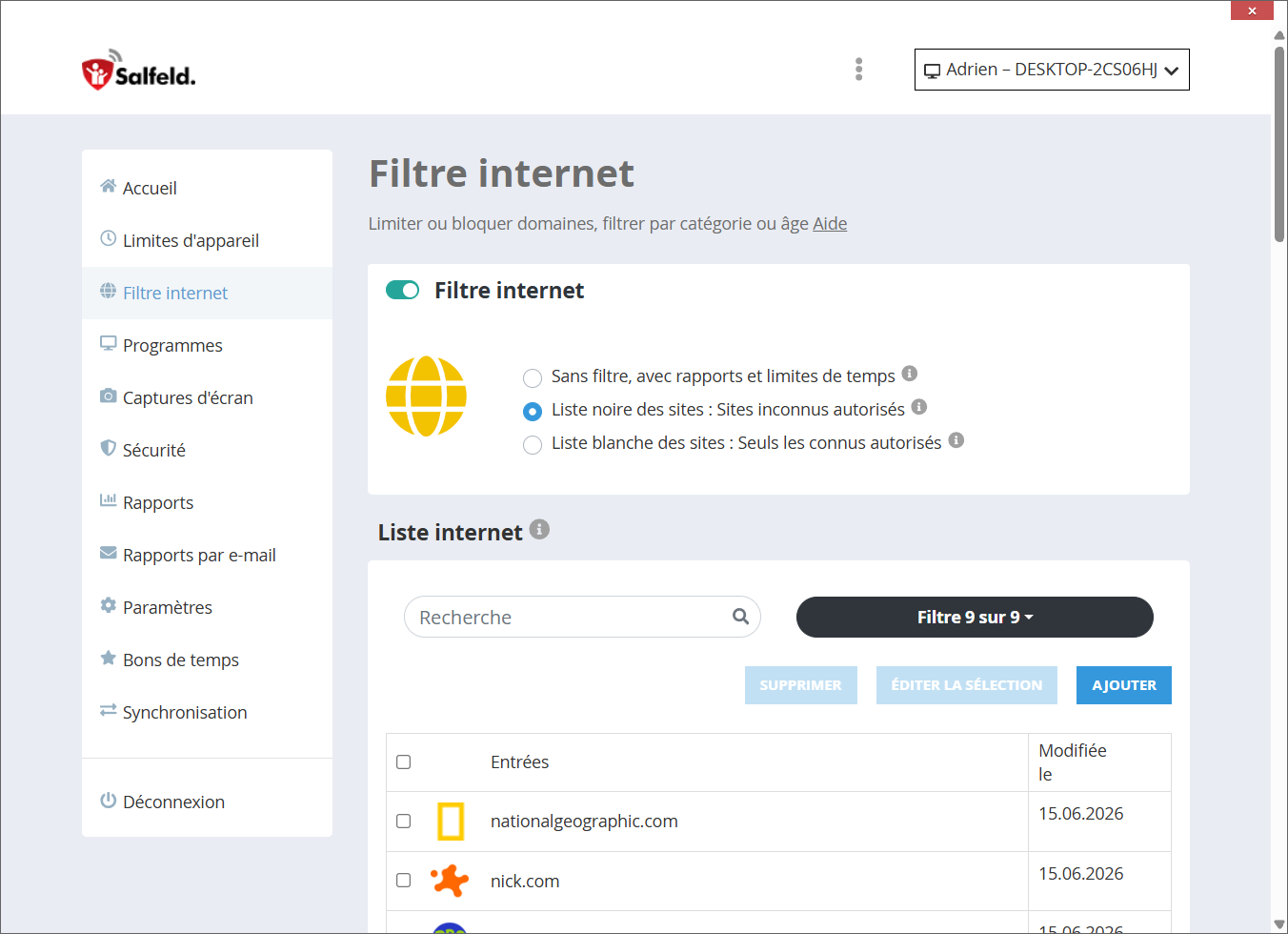Show info for Sans filtre option
This screenshot has width=1288, height=934.
[x=910, y=374]
